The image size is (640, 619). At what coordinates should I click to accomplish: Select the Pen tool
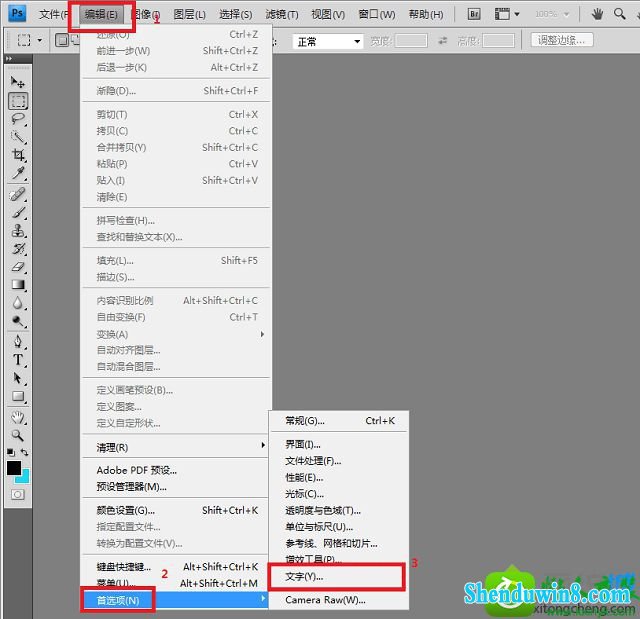[18, 341]
